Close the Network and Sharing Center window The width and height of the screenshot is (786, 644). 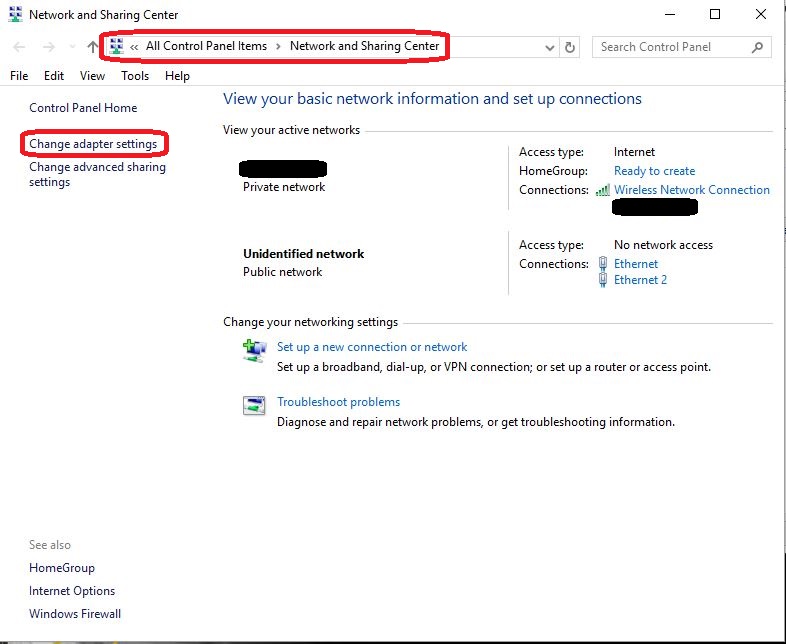(760, 15)
